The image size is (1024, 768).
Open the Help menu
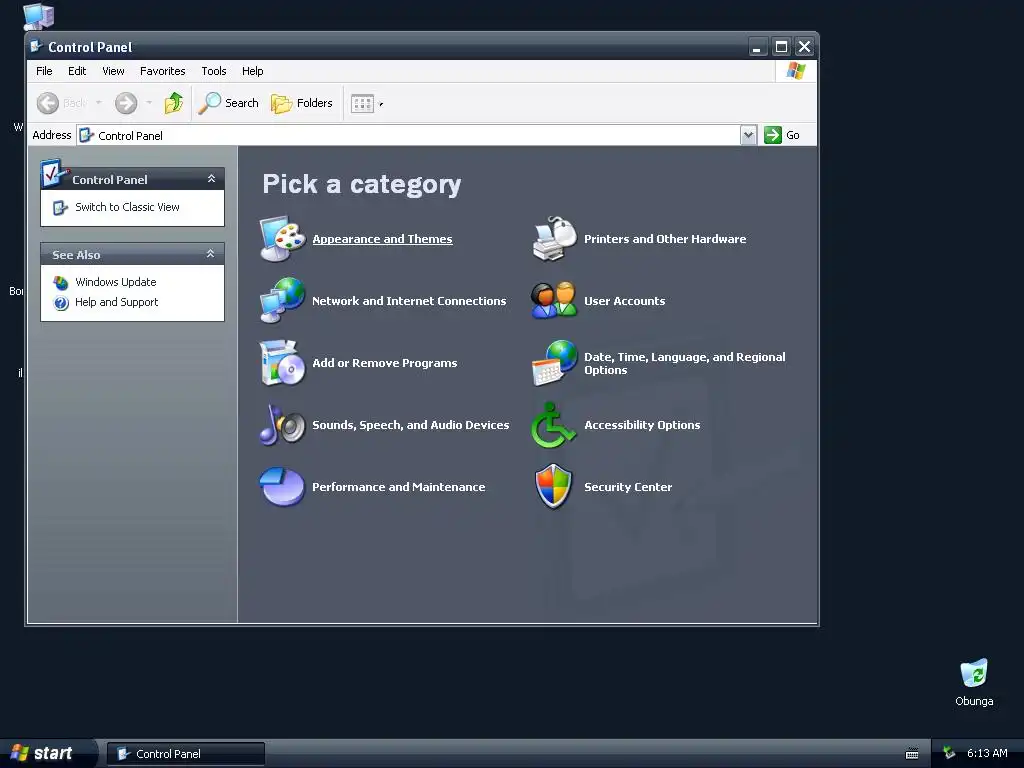click(253, 71)
